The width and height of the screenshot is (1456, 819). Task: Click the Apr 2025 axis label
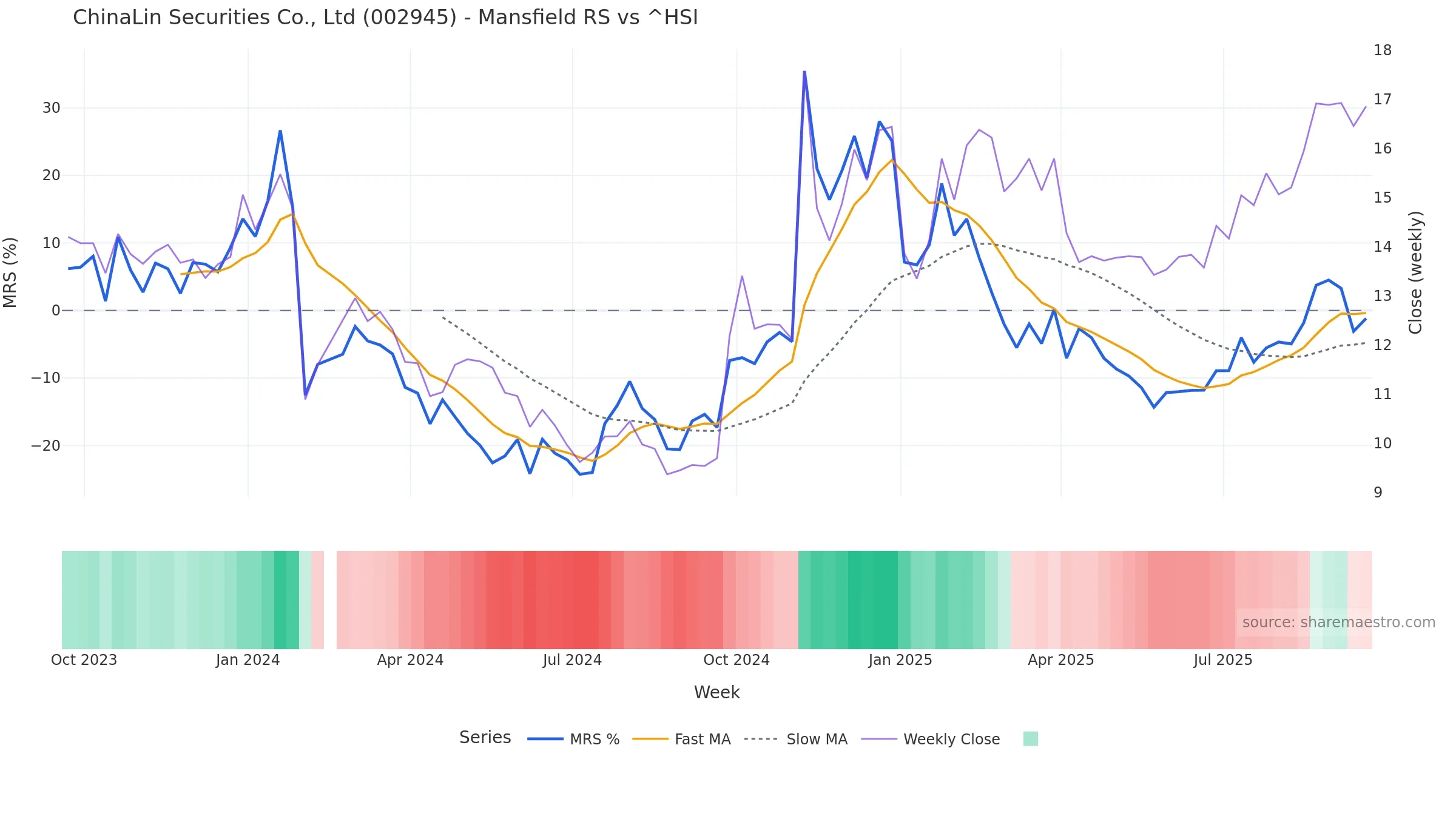coord(1061,660)
